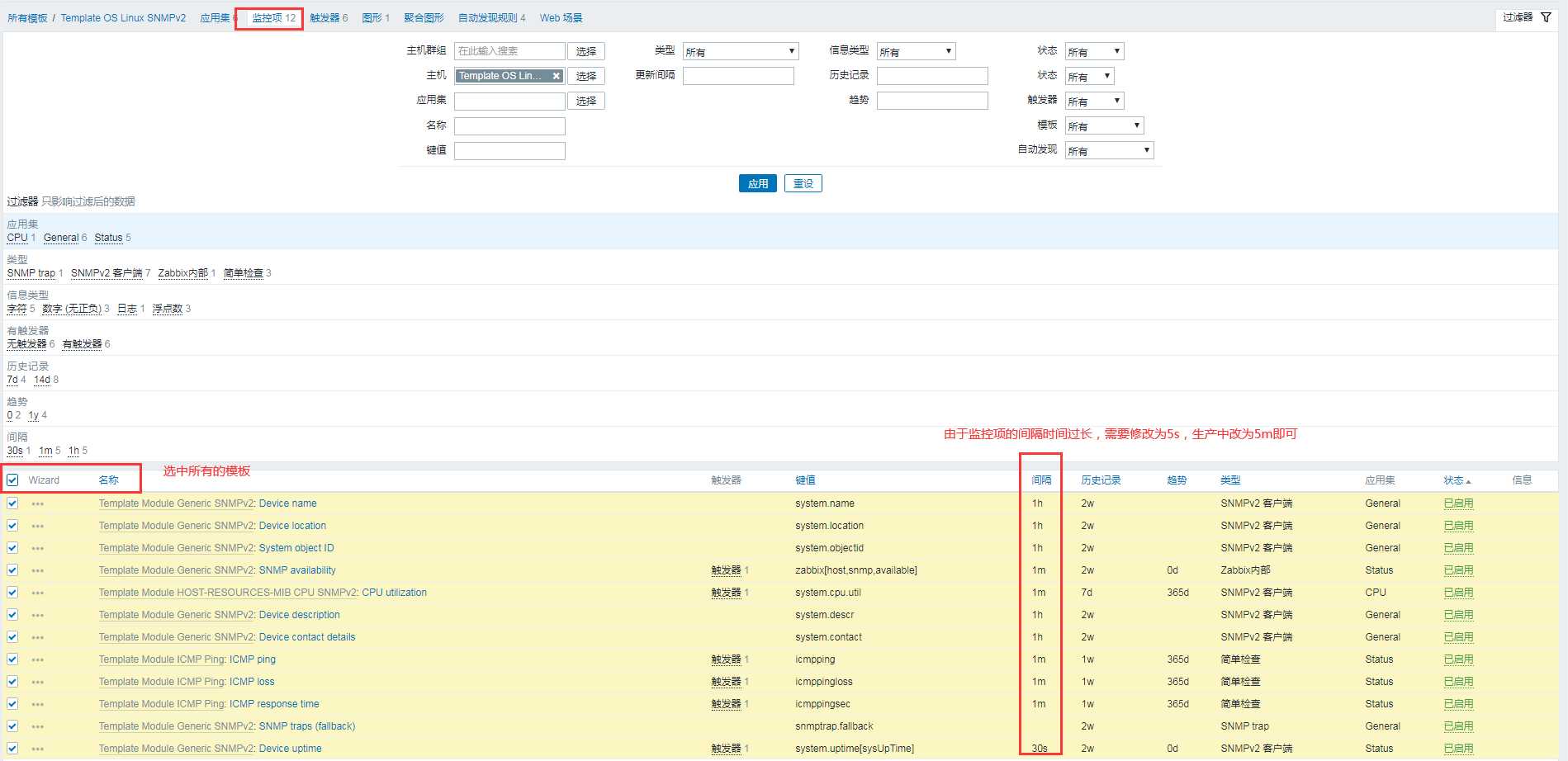The image size is (1568, 761).
Task: Open wizard dots for Device name row
Action: (38, 503)
